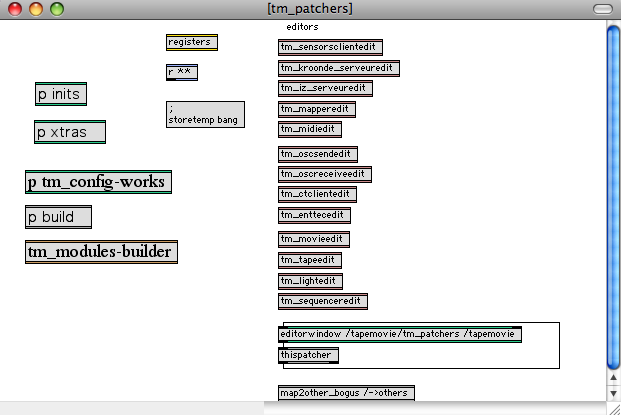Click the toolbar toggle pill in title bar
The width and height of the screenshot is (621, 415).
coord(602,9)
